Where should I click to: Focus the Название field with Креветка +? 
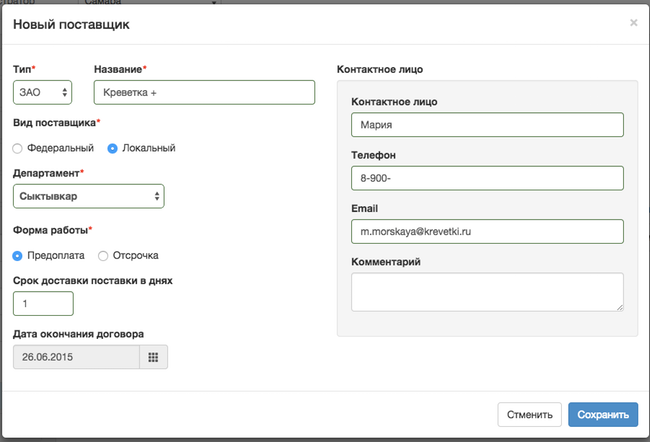click(204, 92)
